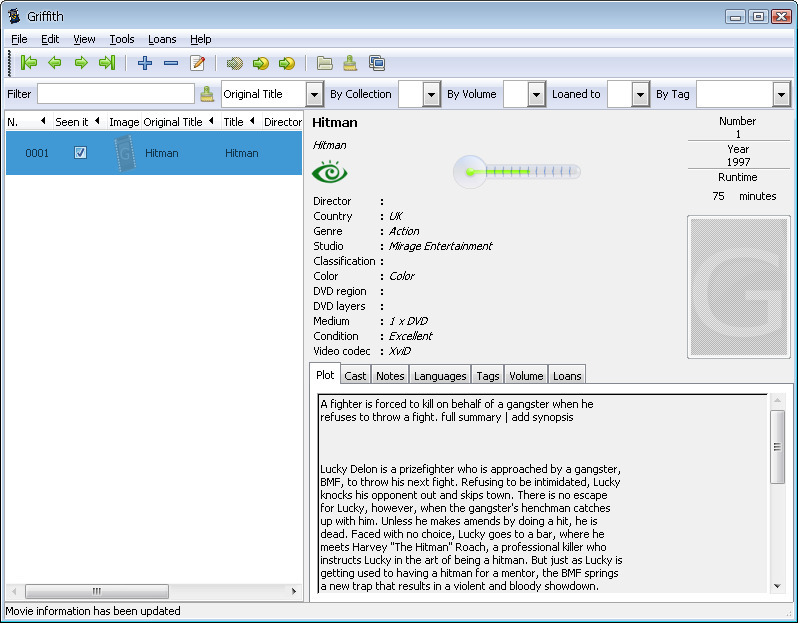The height and width of the screenshot is (623, 798).
Task: Click the movie poster placeholder image
Action: click(x=738, y=287)
